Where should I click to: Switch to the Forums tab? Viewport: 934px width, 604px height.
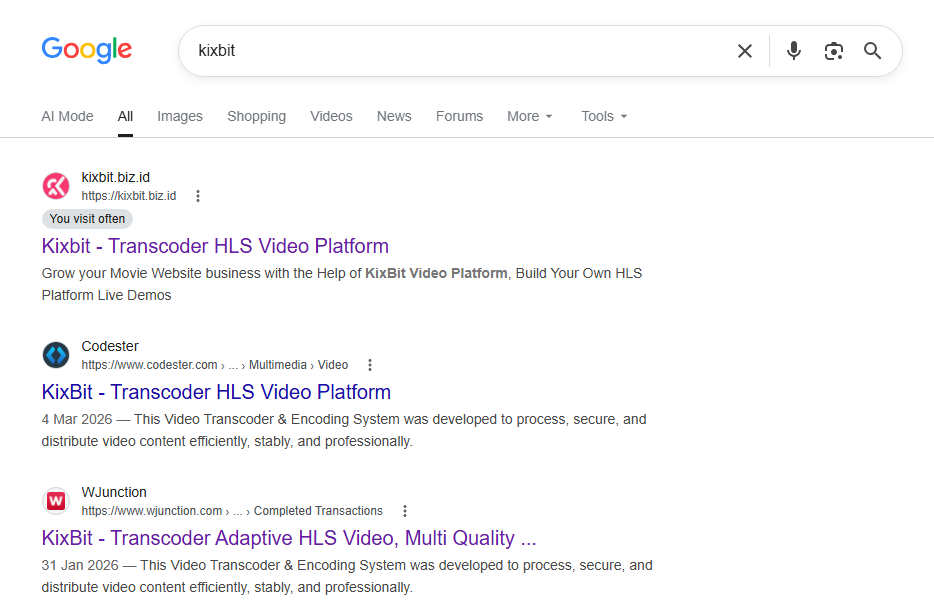(459, 116)
